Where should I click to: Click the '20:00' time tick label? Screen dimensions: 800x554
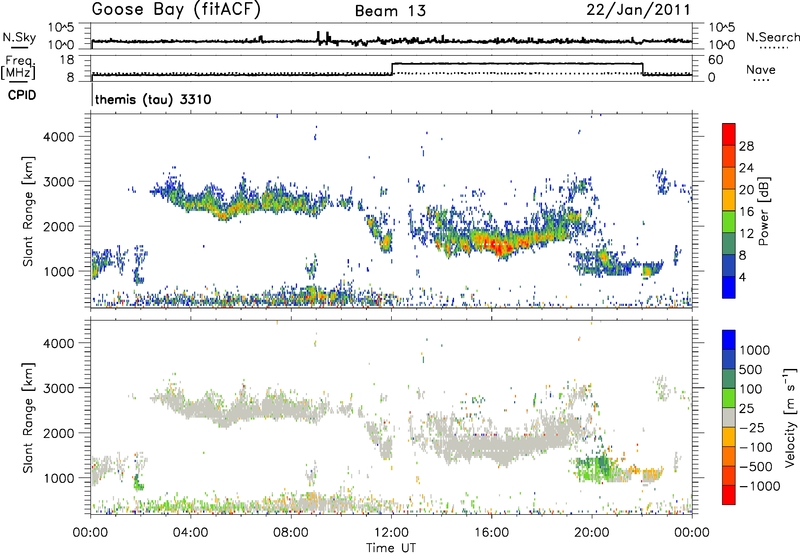(592, 533)
